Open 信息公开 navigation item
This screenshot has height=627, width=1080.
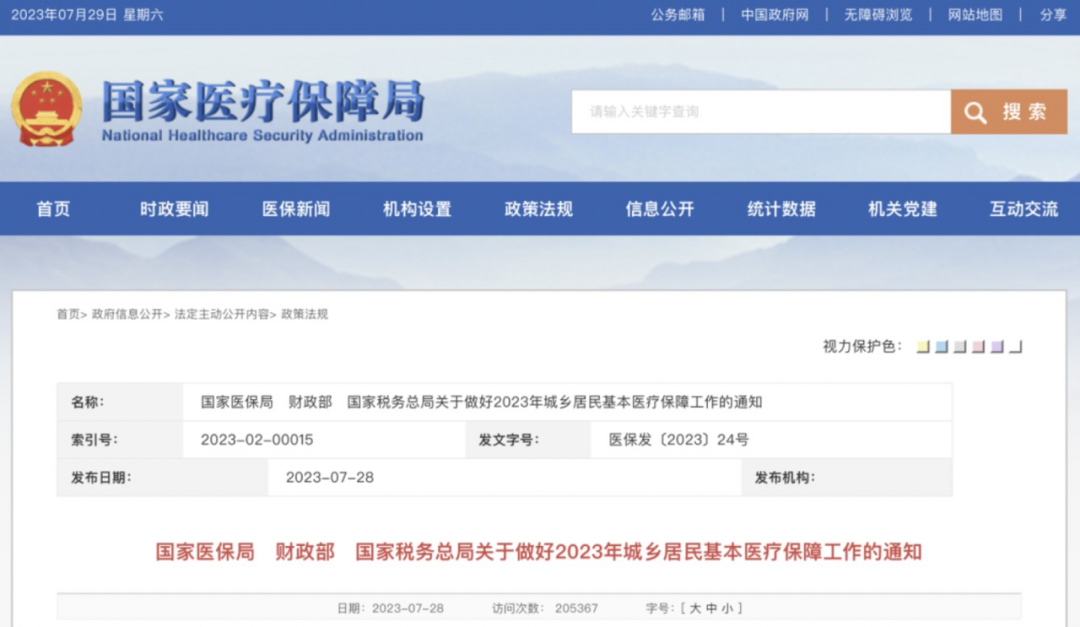pyautogui.click(x=660, y=209)
